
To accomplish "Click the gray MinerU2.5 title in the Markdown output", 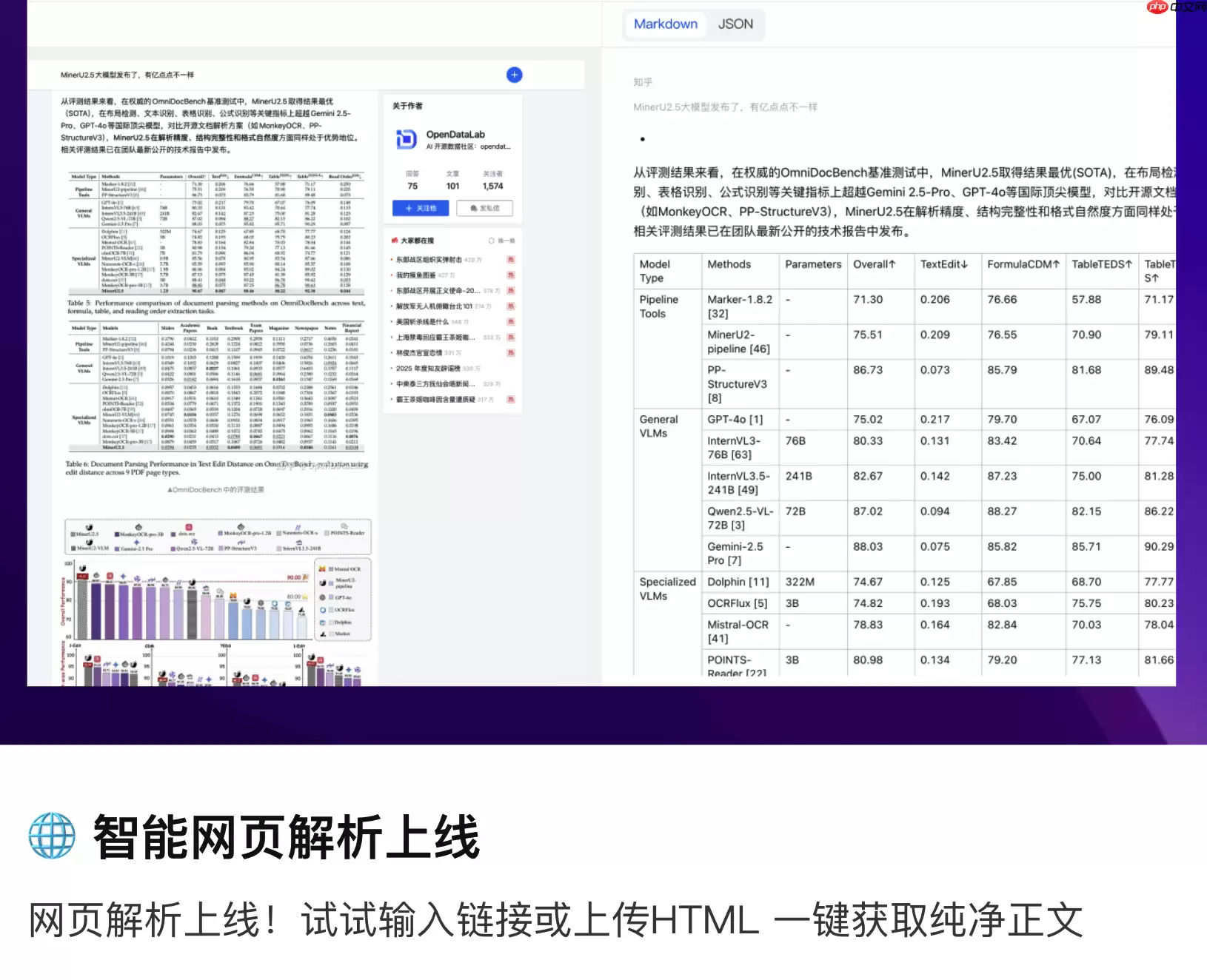I will 725,107.
